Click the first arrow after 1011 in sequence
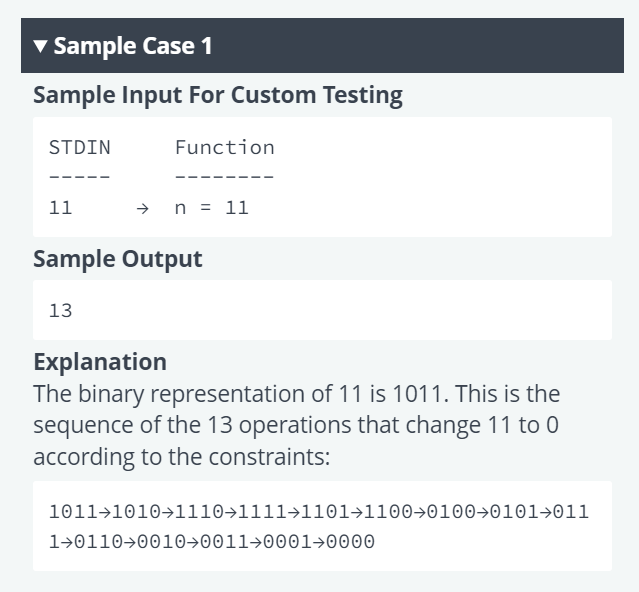639x592 pixels. pos(105,513)
